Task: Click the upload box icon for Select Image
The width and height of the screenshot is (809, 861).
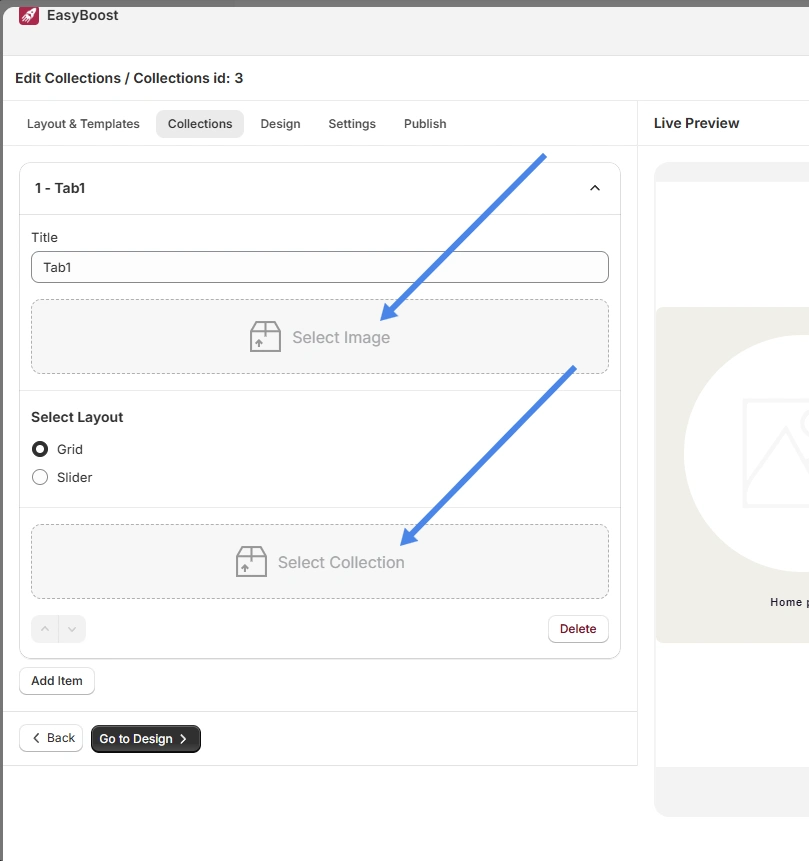Action: [265, 337]
